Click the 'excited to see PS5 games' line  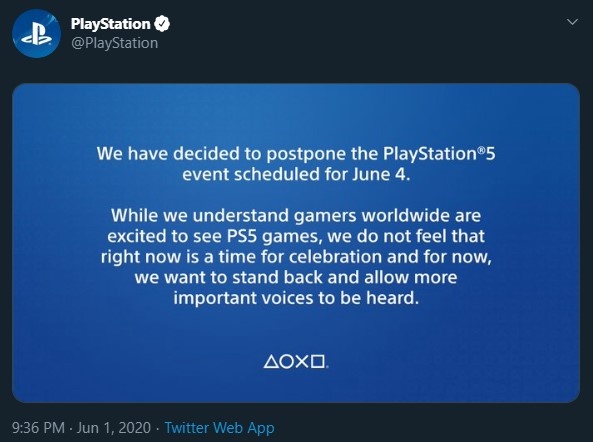(296, 236)
